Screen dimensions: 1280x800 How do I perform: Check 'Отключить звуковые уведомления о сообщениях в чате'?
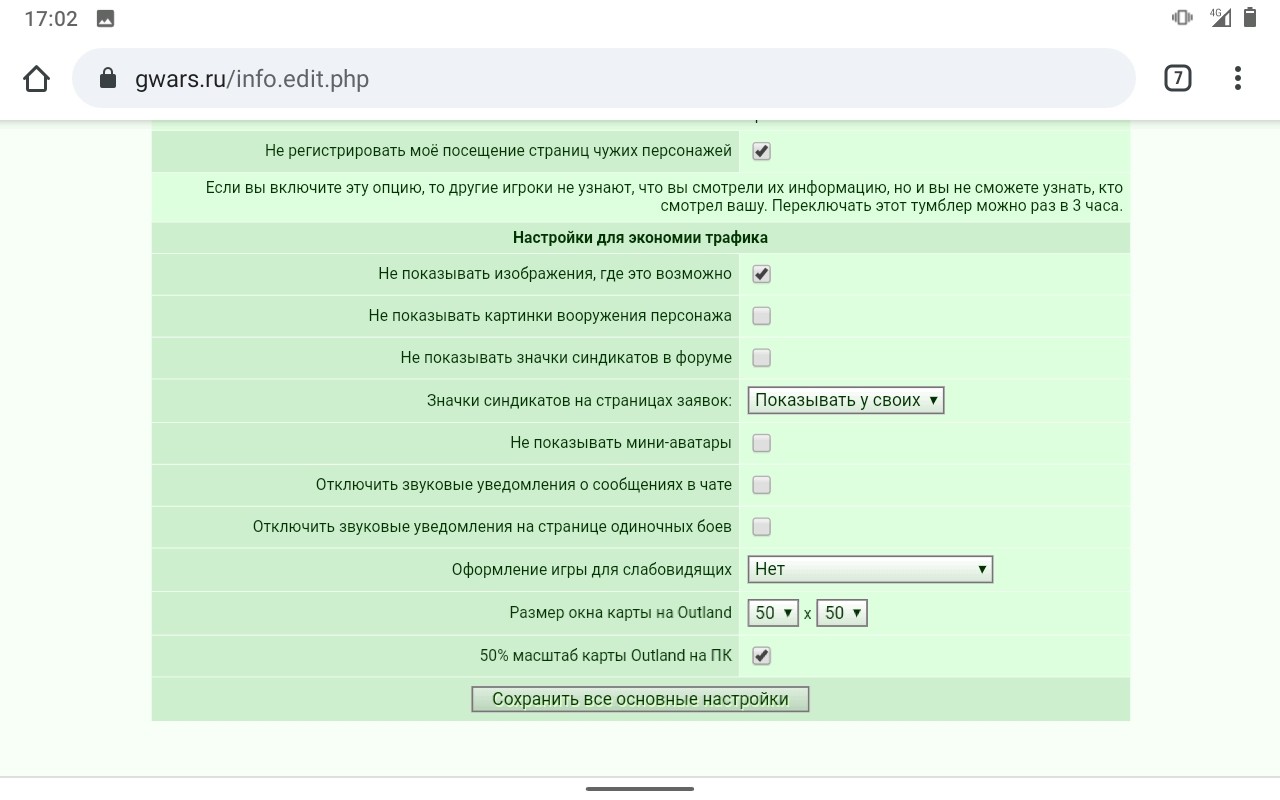(x=761, y=485)
